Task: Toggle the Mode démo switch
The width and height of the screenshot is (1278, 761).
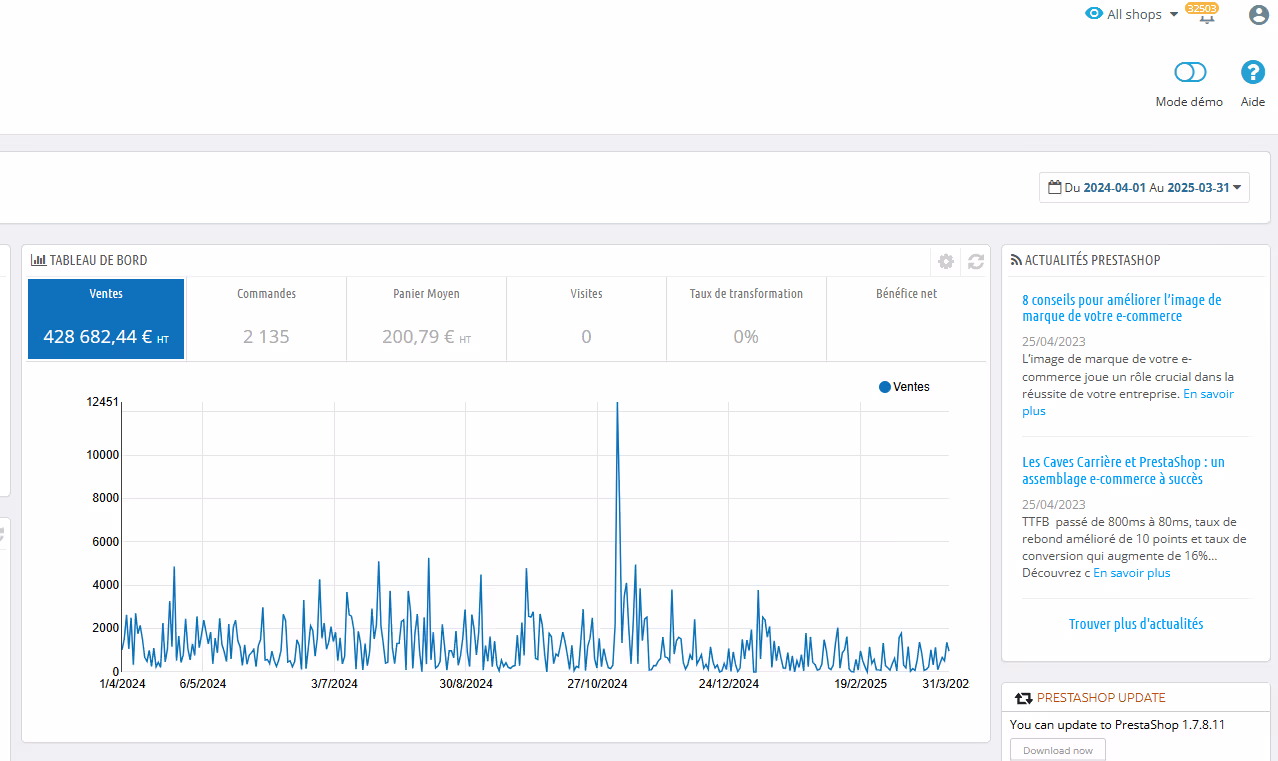Action: (x=1190, y=72)
